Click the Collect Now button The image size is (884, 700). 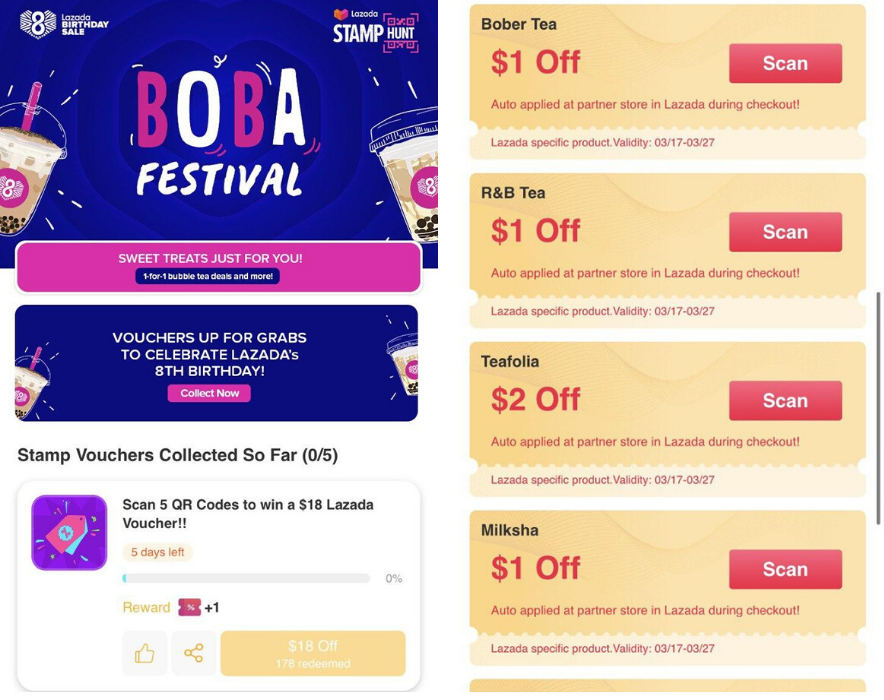point(209,393)
